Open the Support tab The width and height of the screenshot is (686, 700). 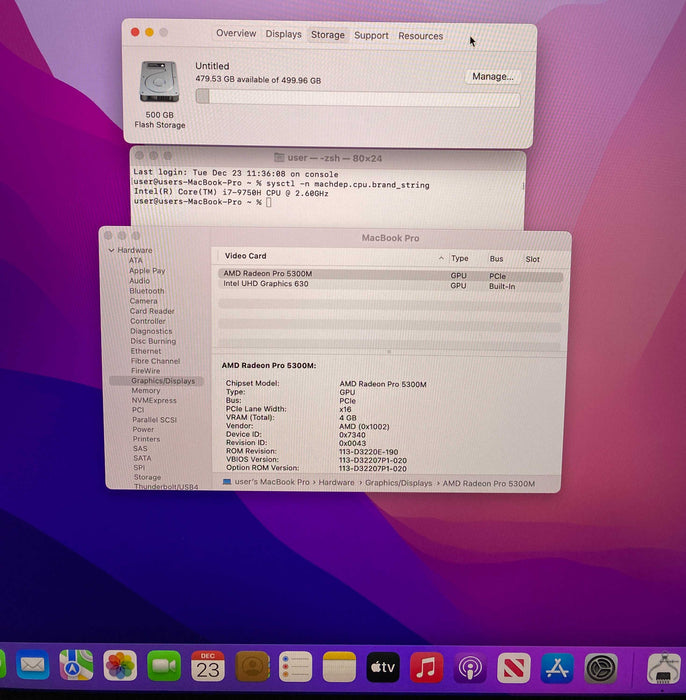[371, 36]
